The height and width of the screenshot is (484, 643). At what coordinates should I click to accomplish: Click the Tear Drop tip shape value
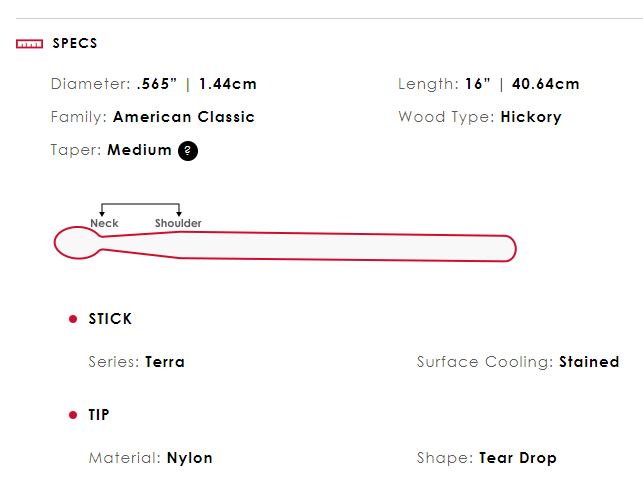[517, 458]
